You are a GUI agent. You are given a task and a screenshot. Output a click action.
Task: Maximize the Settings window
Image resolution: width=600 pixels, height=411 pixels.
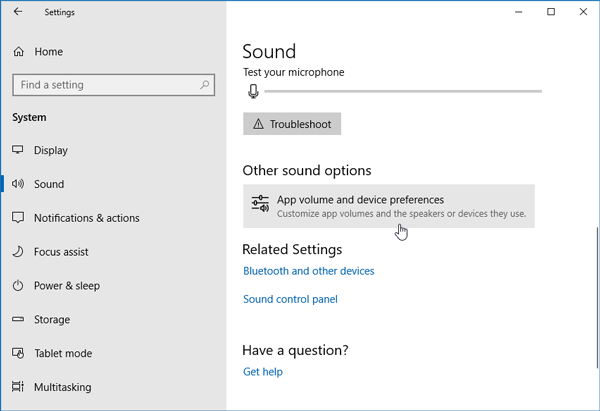point(551,12)
